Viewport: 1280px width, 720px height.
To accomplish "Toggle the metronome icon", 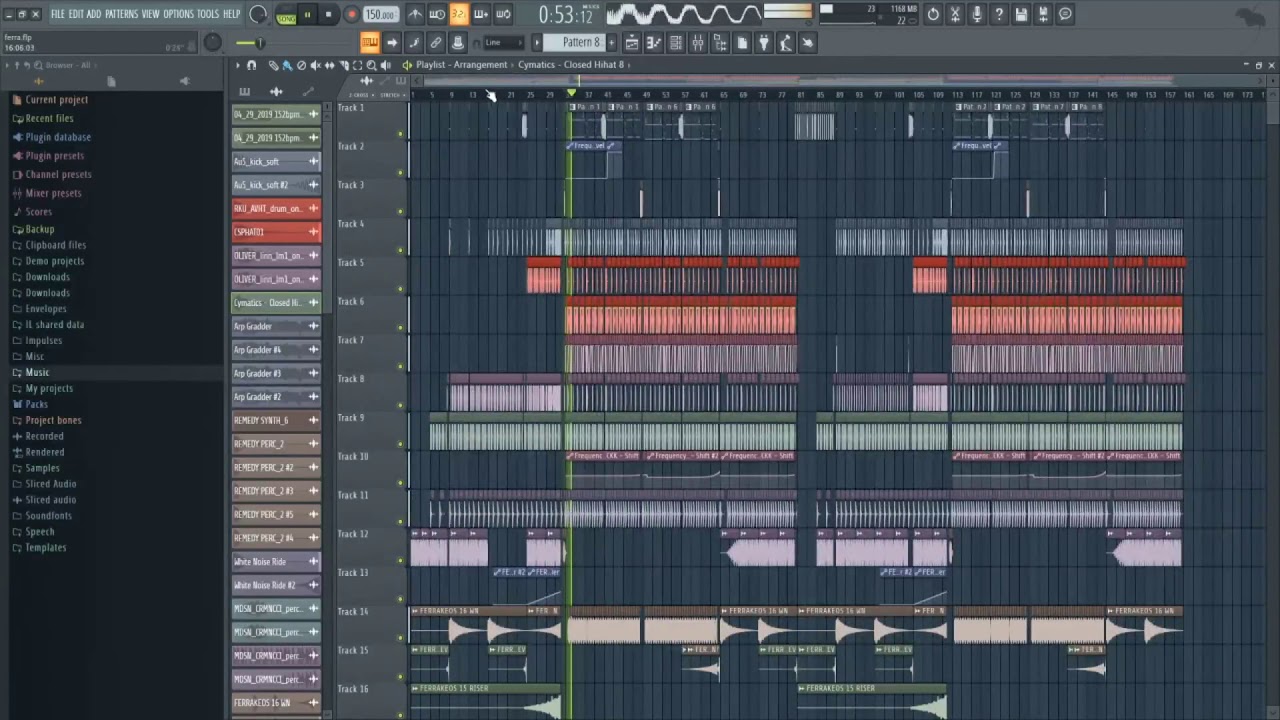I will click(x=415, y=14).
